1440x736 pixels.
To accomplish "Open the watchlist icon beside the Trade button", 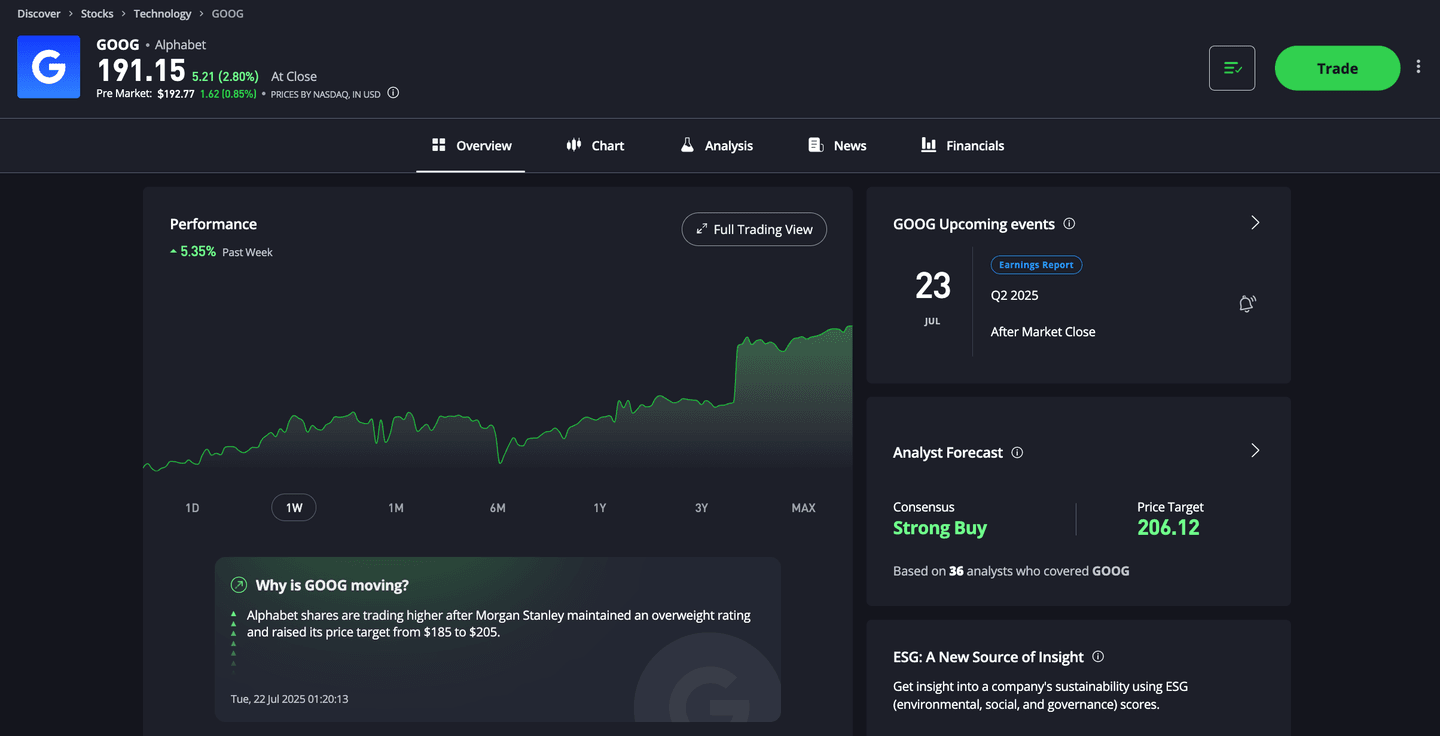I will click(x=1231, y=67).
